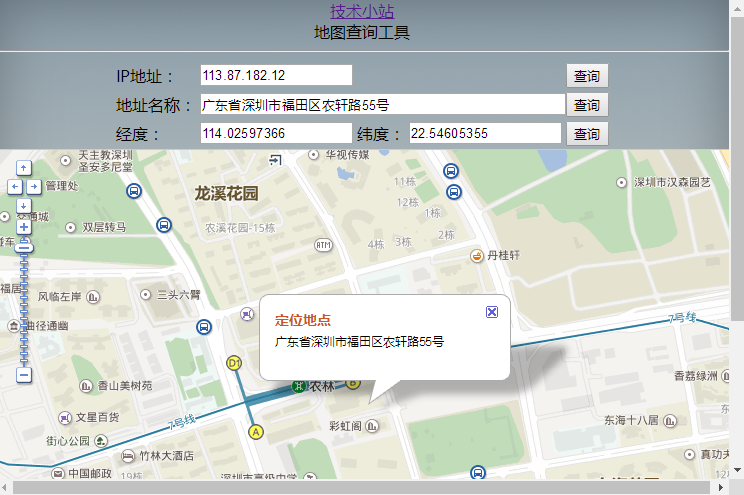Click the 深圳市汉森园艺 point marker
744x495 pixels.
tap(621, 183)
